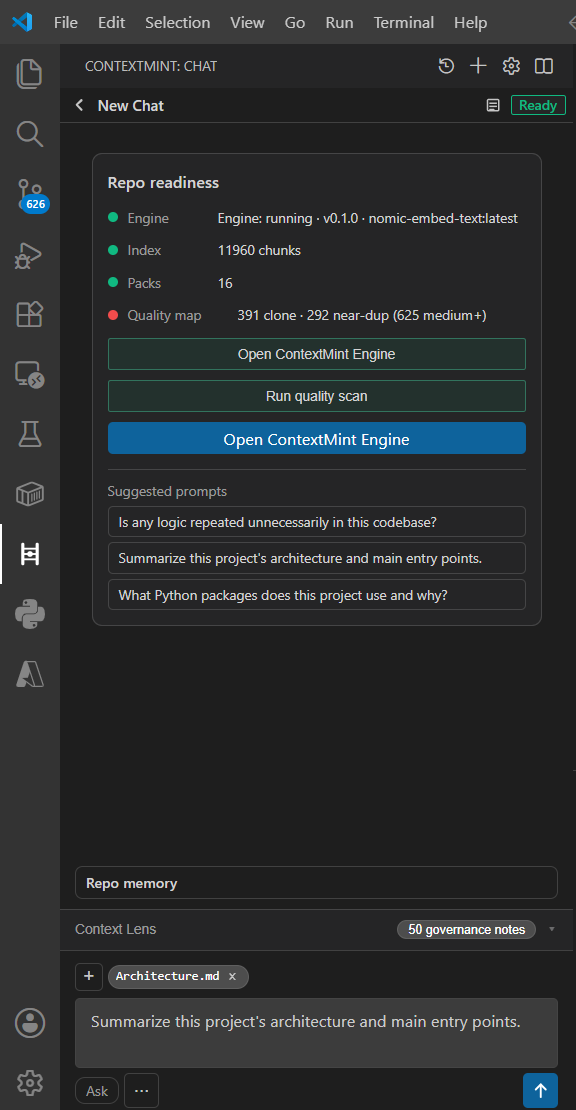
Task: Open the Go menu
Action: point(295,23)
